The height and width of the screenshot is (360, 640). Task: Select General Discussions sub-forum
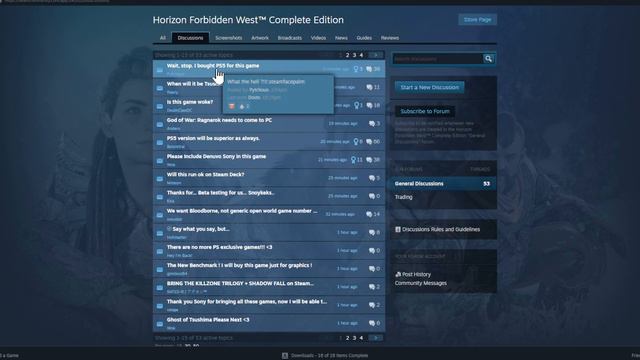443,184
